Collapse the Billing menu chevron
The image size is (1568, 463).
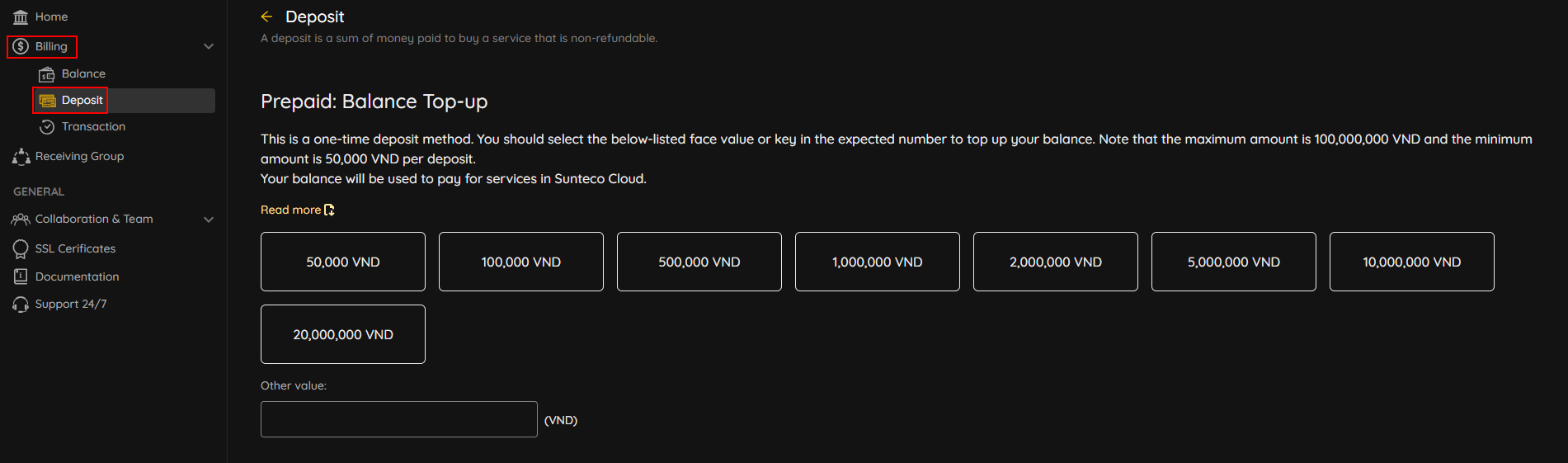click(209, 47)
